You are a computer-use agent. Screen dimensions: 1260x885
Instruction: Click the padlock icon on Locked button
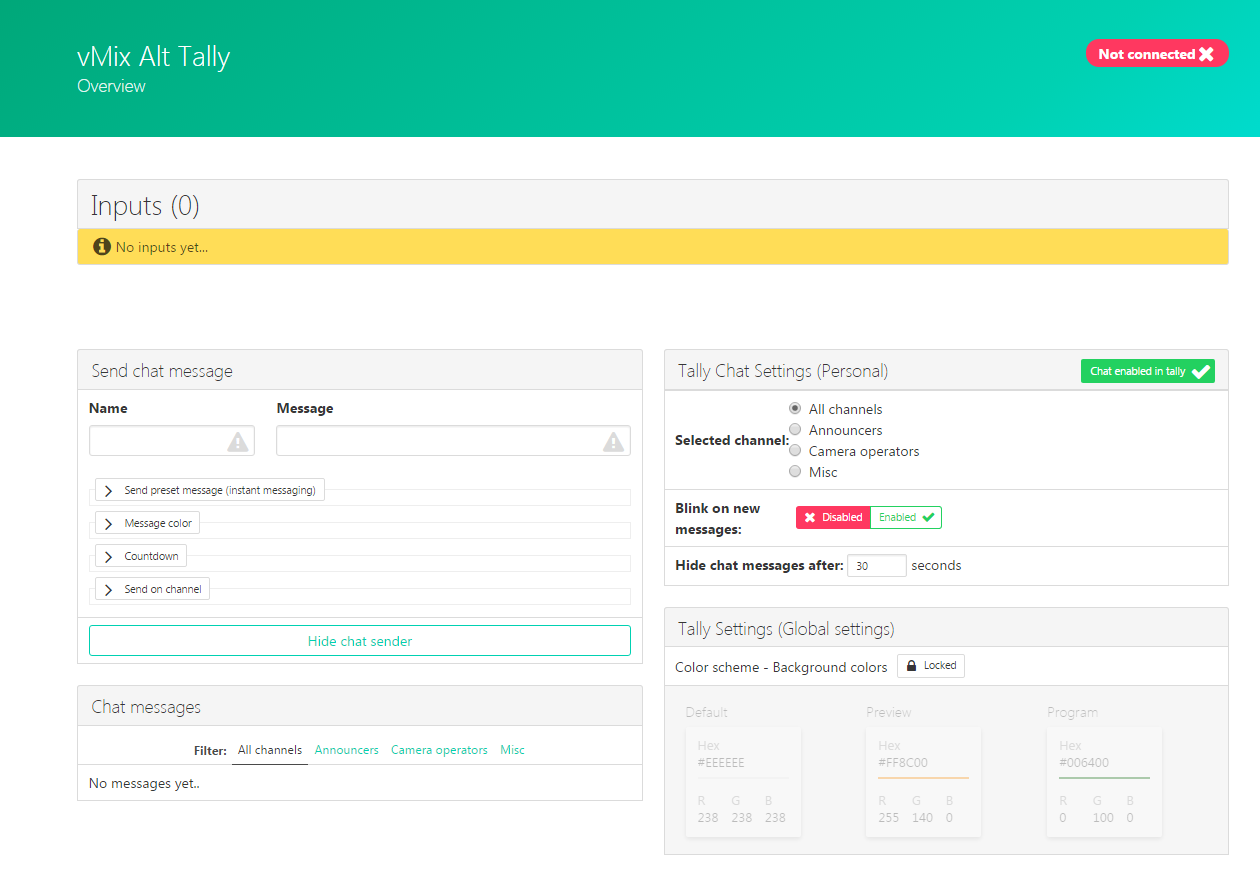pos(912,666)
